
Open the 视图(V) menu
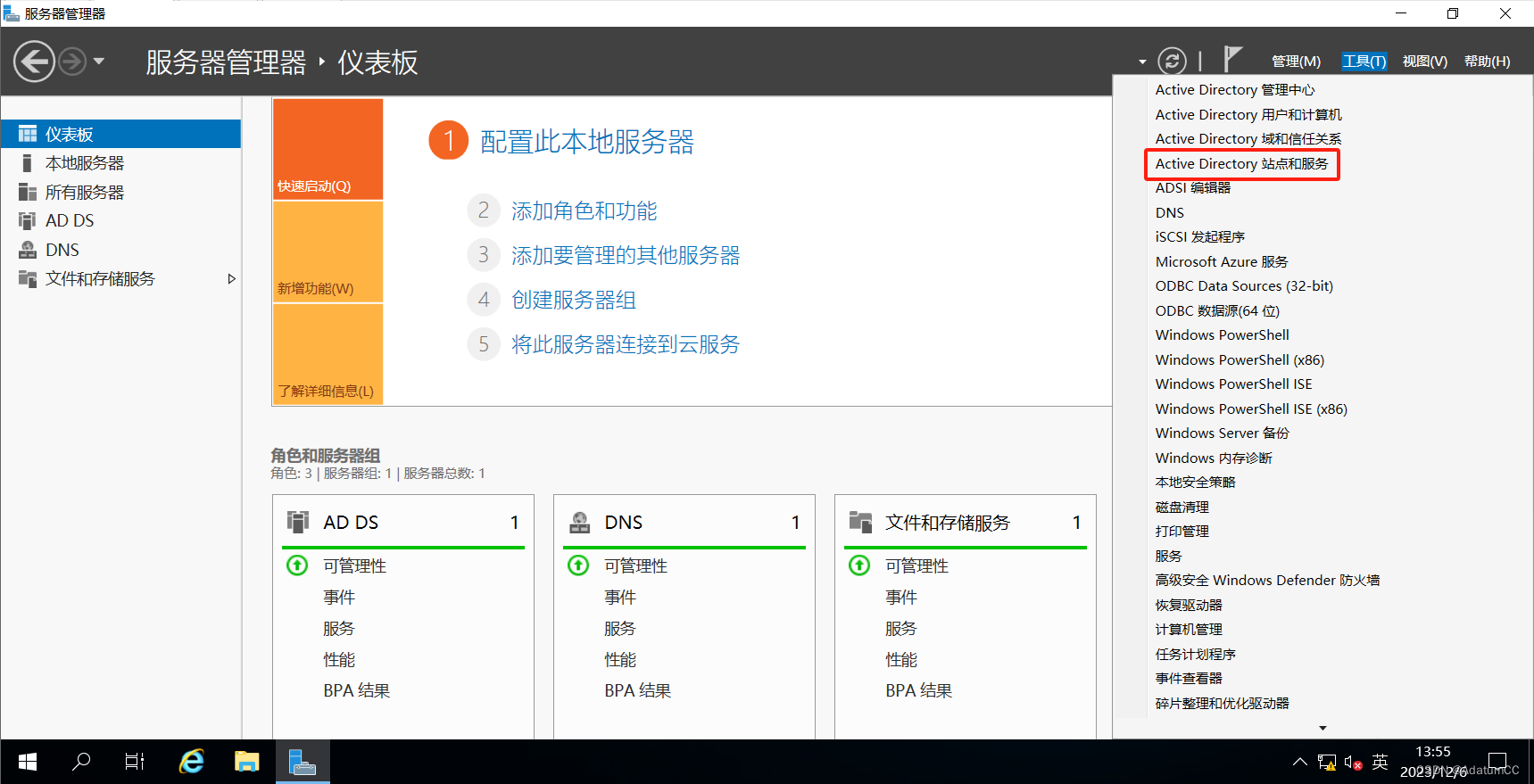pos(1424,61)
